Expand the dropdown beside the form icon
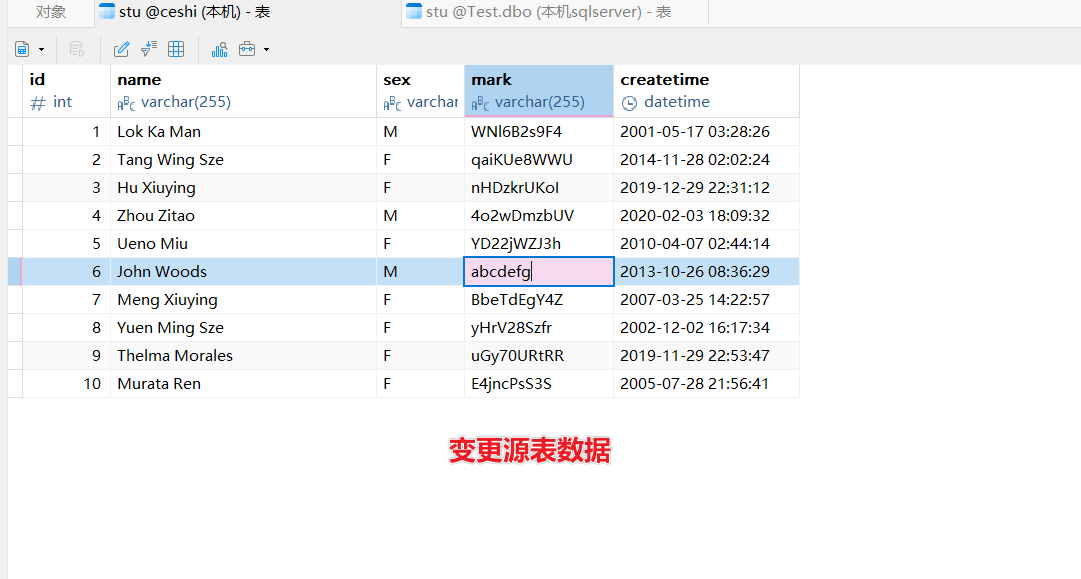 point(41,48)
